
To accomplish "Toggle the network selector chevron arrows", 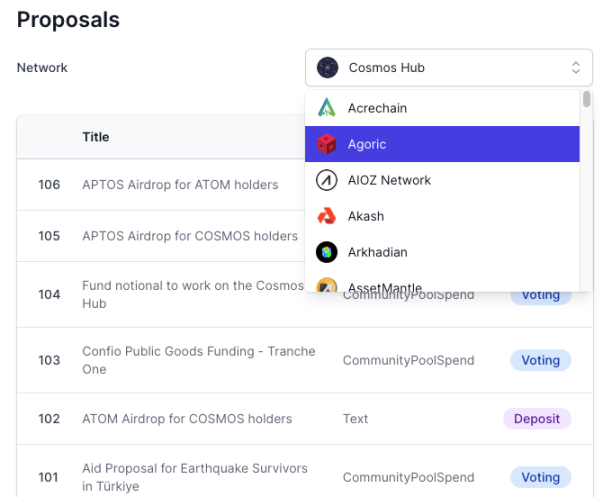I will click(x=575, y=68).
